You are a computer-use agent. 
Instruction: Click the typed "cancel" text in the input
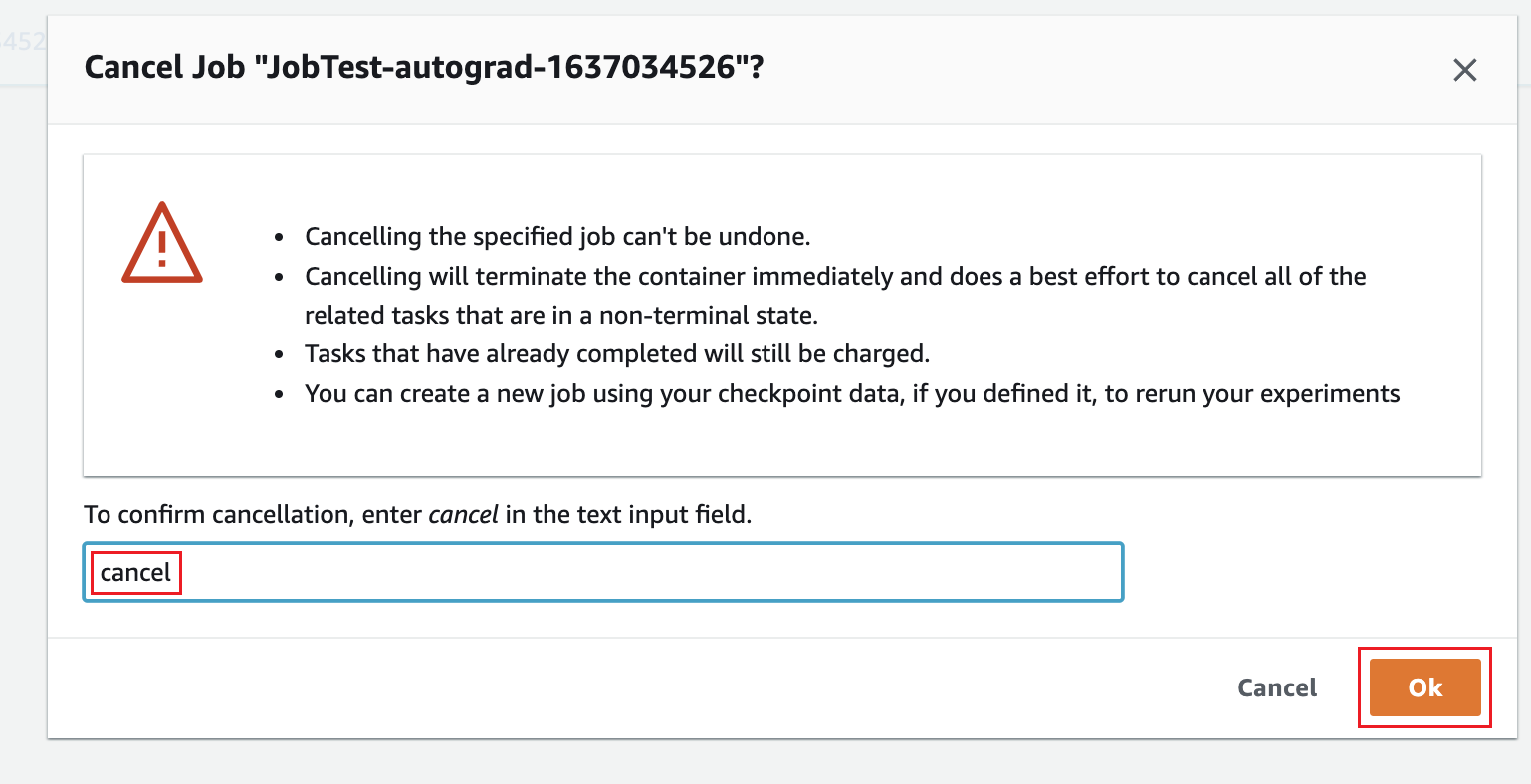[x=136, y=573]
